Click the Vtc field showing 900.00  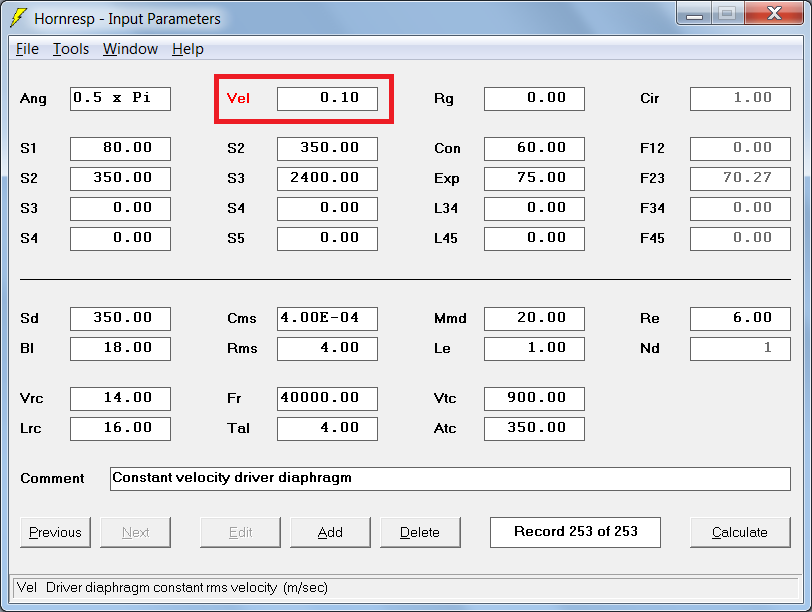point(534,399)
